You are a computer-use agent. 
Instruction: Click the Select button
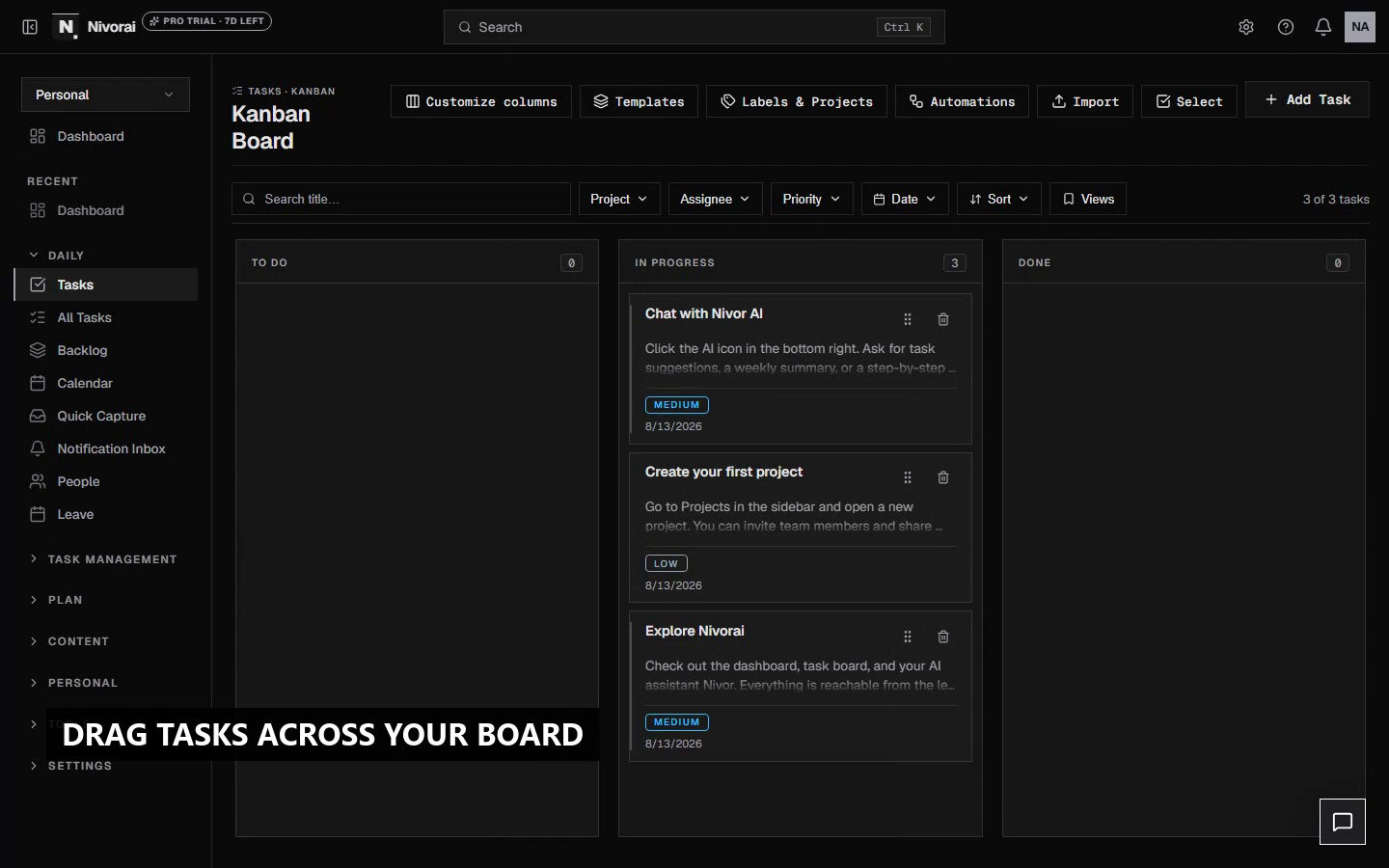tap(1189, 101)
